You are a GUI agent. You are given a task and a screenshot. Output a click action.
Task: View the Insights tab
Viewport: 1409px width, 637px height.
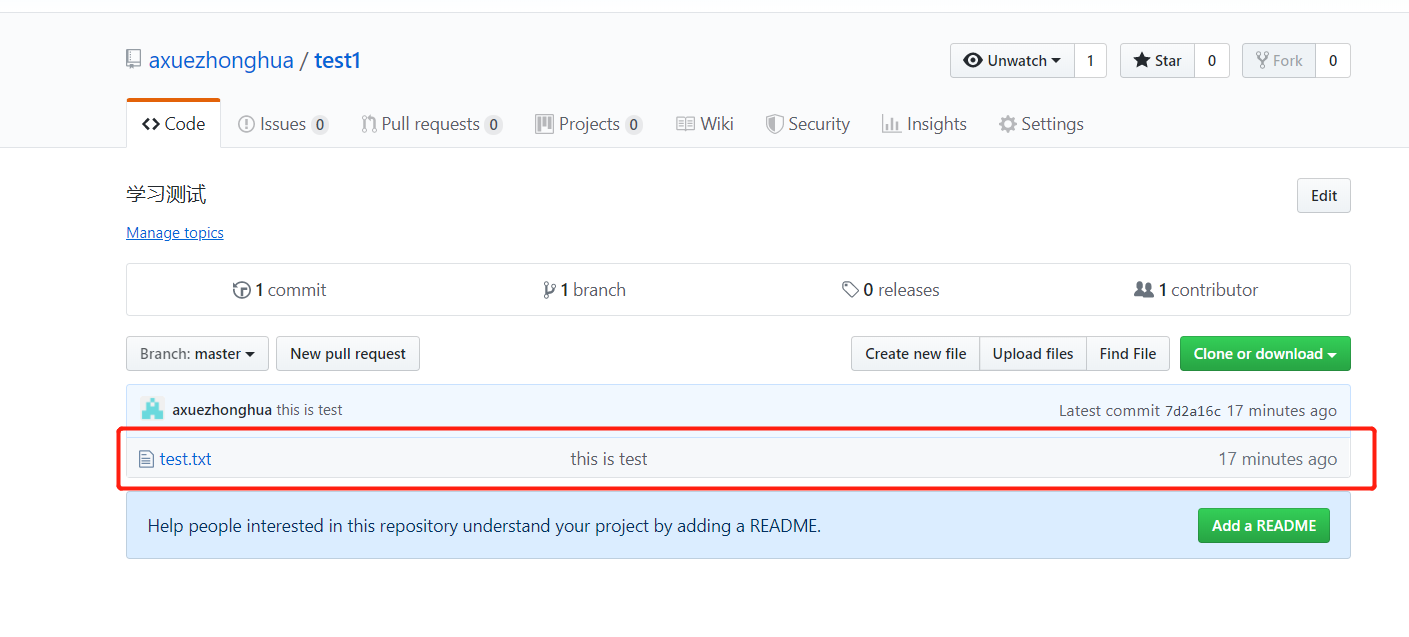click(x=924, y=124)
